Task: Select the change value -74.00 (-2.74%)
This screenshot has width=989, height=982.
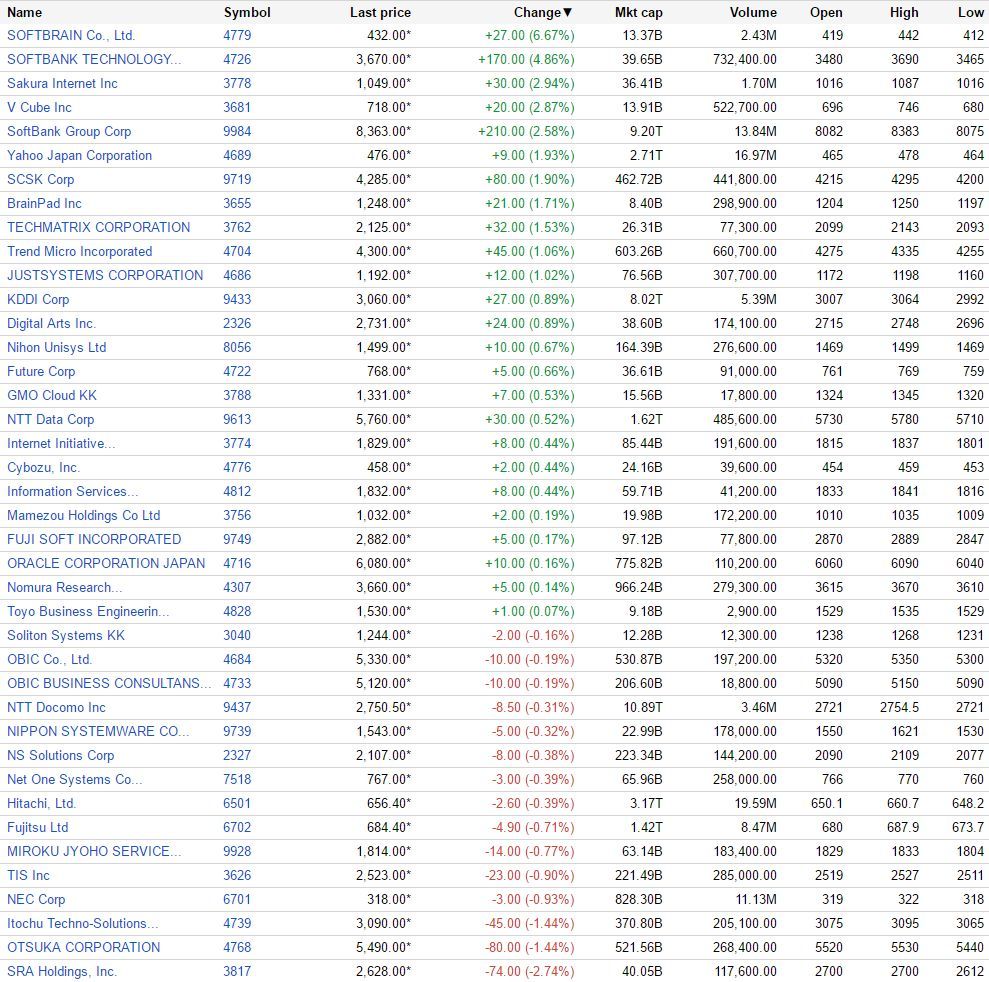Action: click(530, 970)
